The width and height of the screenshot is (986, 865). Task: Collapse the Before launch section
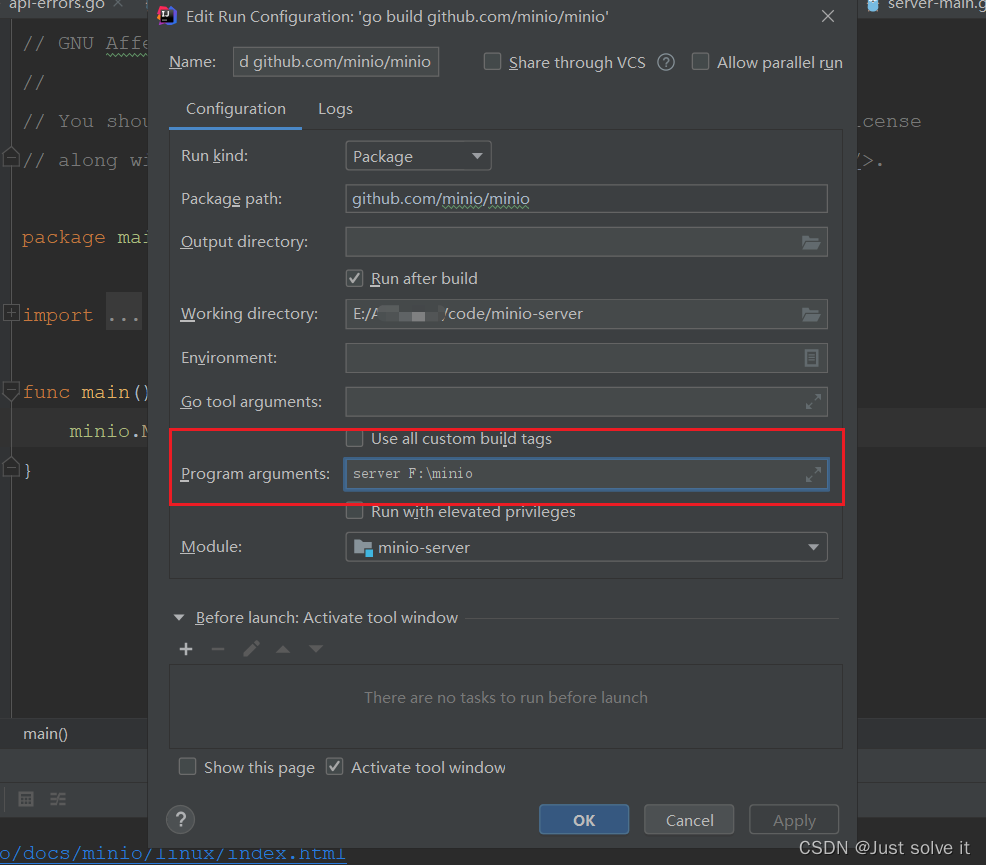point(179,618)
